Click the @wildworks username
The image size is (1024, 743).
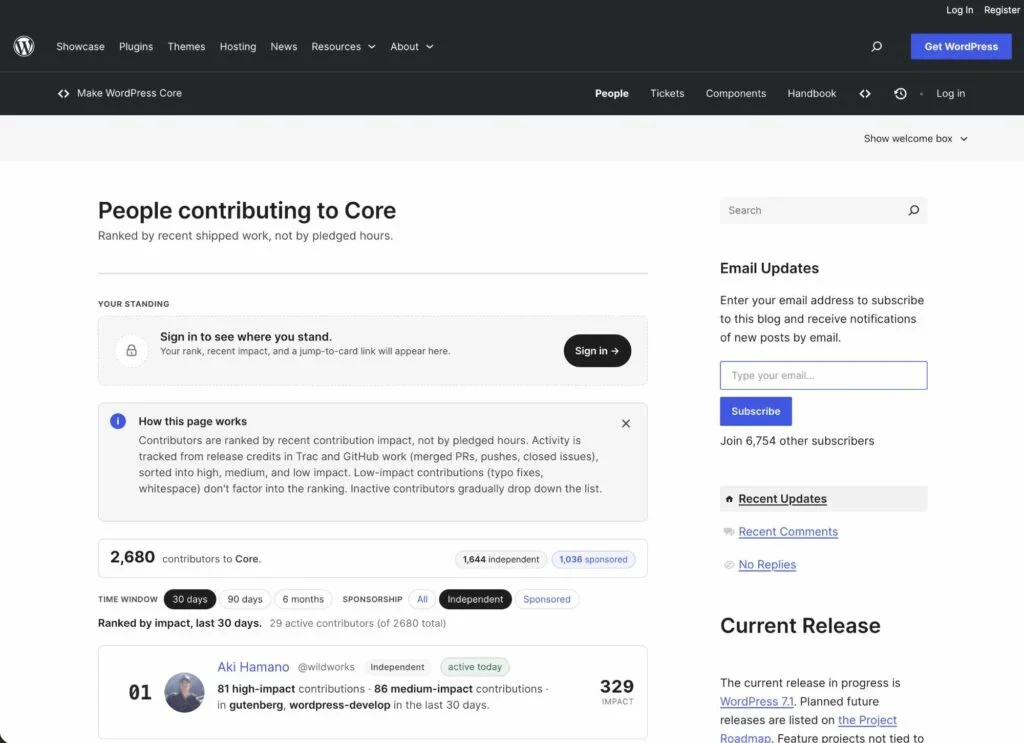(326, 667)
